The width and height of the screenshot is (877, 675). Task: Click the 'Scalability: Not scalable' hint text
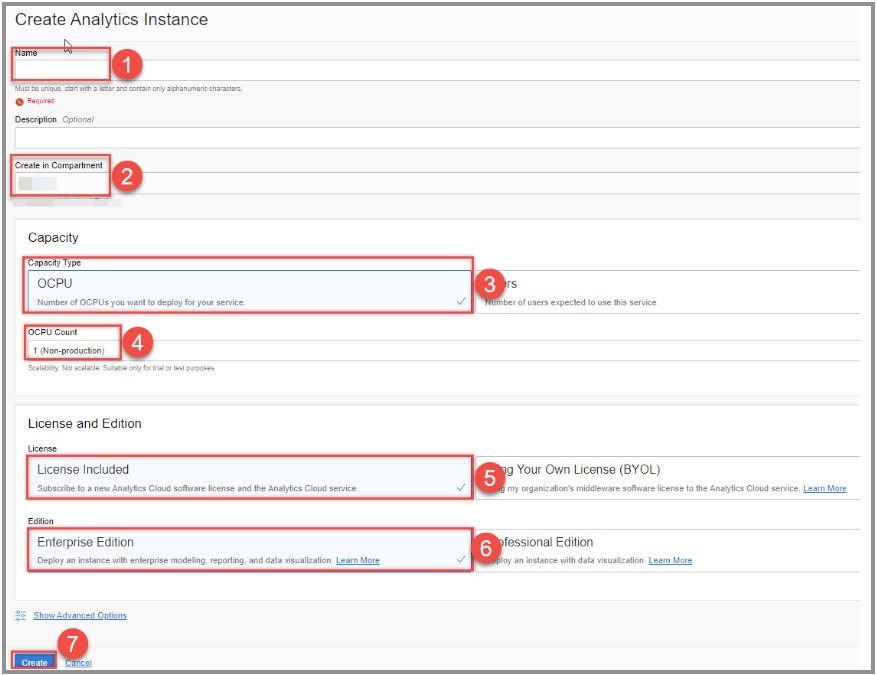(121, 368)
